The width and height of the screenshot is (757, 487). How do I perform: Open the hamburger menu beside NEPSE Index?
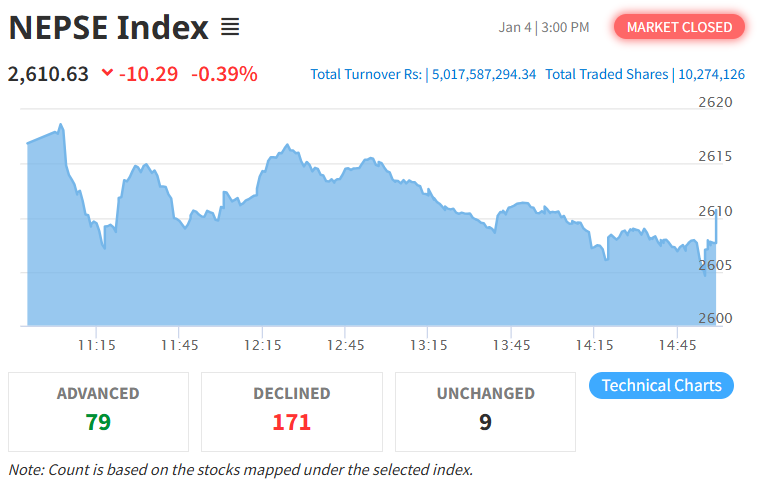click(x=230, y=27)
